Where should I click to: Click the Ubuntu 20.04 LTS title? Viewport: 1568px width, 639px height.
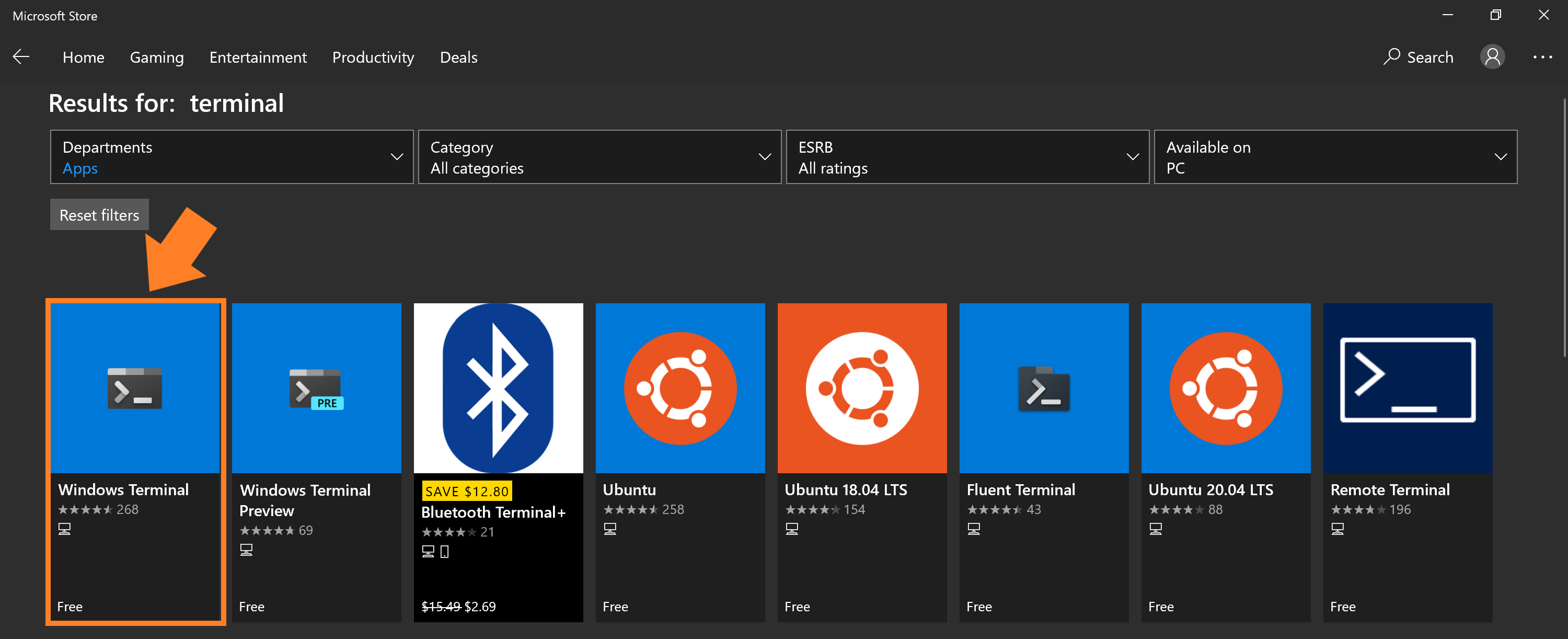click(1210, 490)
